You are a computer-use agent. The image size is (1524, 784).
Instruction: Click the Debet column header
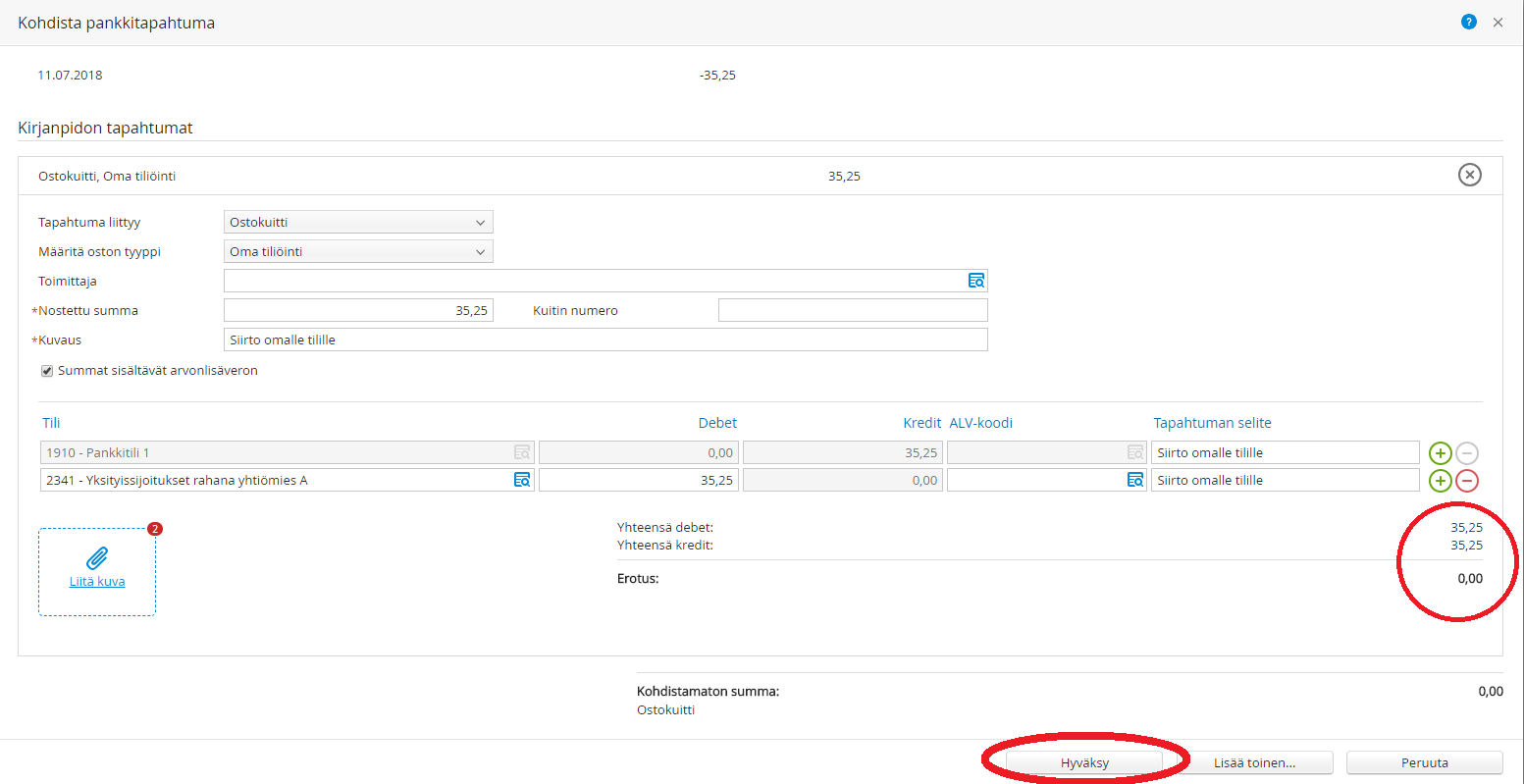point(717,423)
